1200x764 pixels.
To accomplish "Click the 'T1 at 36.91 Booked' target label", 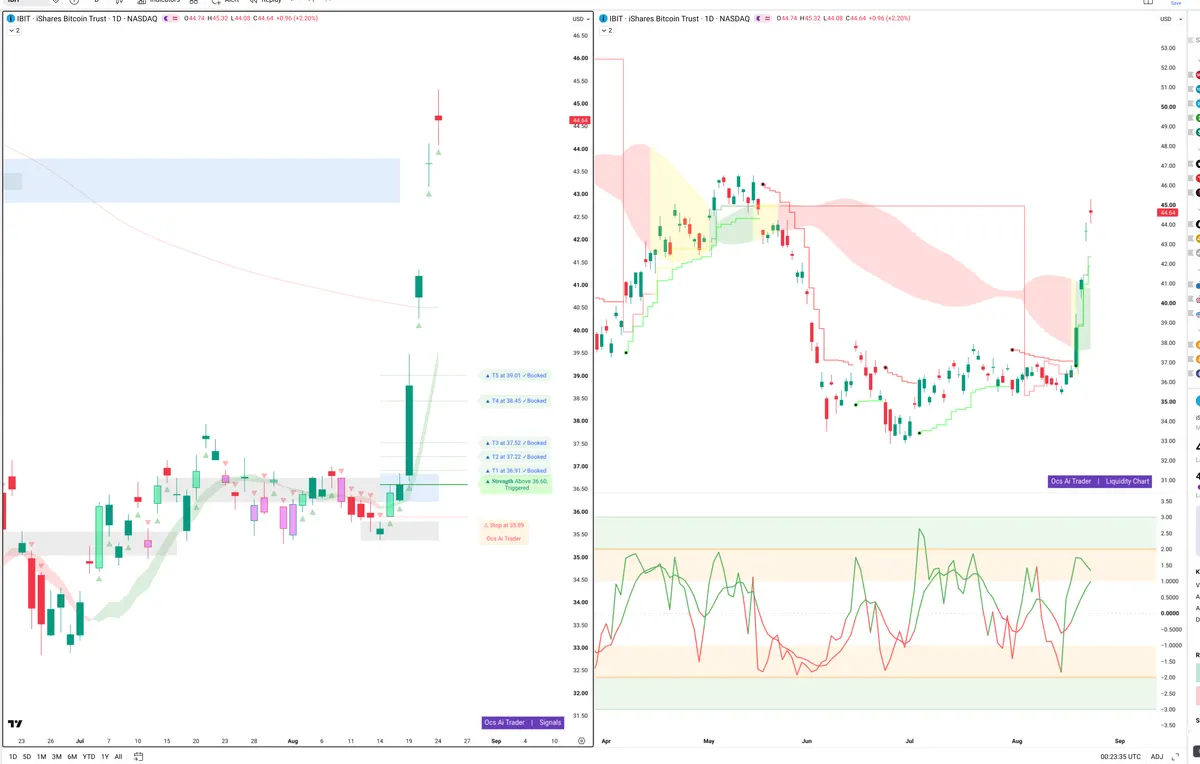I will click(515, 471).
